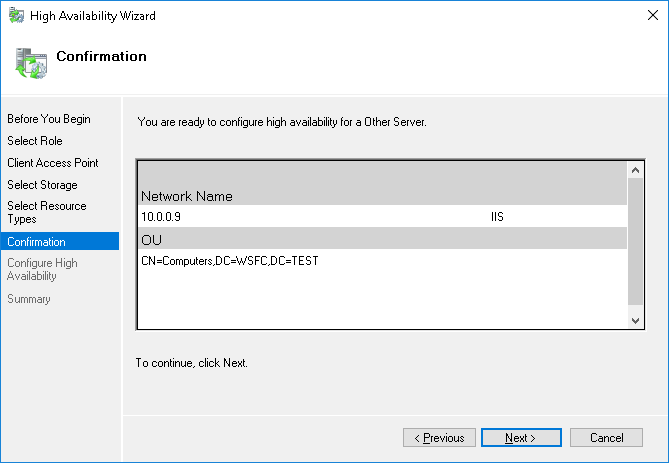Click the Confirmation header server icon
The height and width of the screenshot is (463, 669).
coord(30,62)
